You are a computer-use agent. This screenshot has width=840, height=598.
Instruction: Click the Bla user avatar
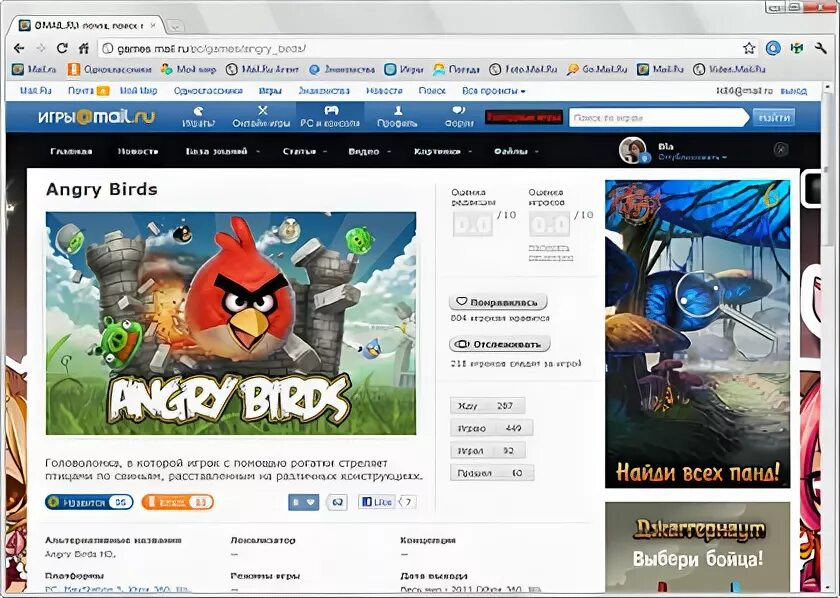tap(634, 150)
